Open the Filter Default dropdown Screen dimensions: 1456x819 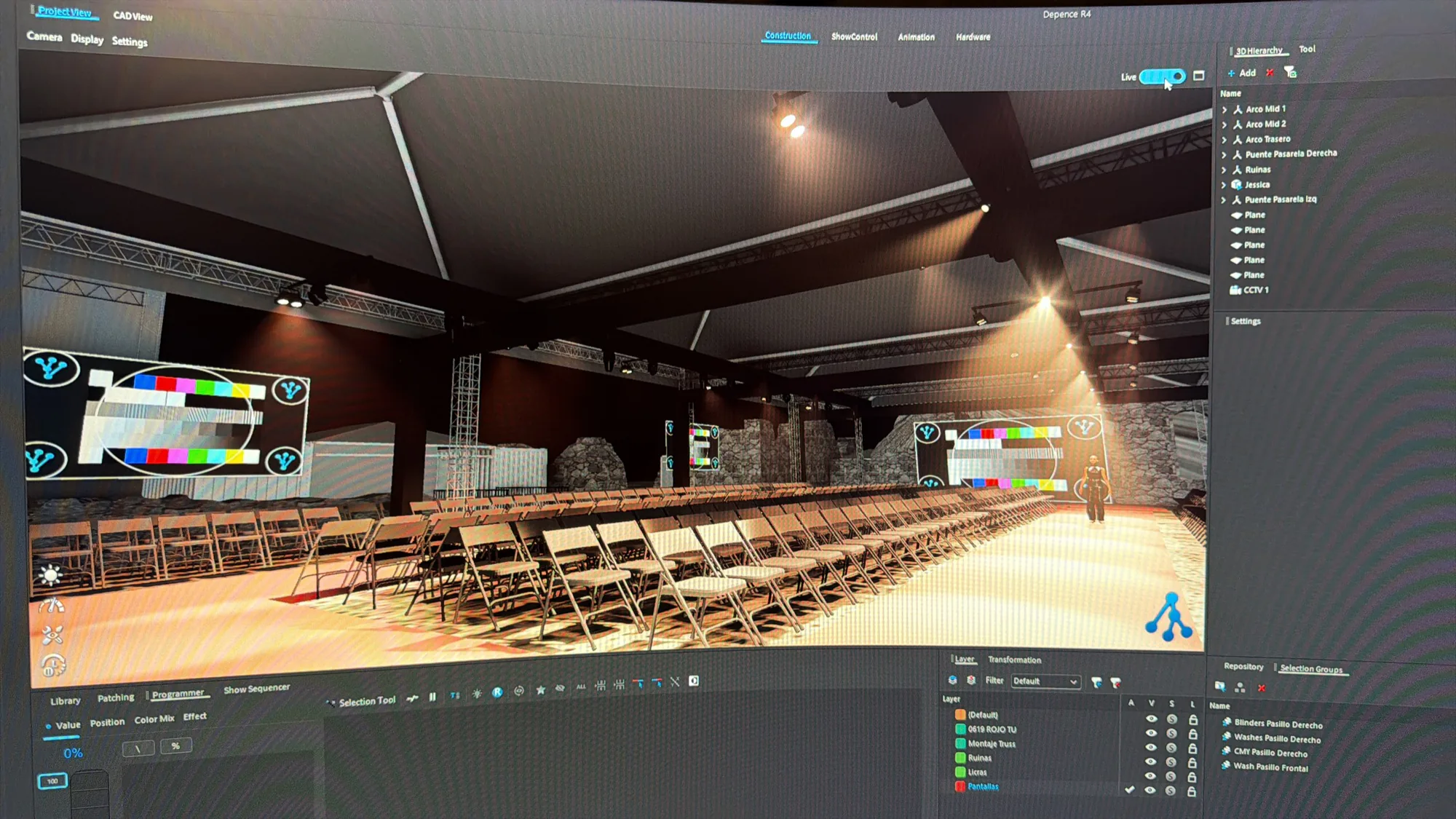point(1045,681)
